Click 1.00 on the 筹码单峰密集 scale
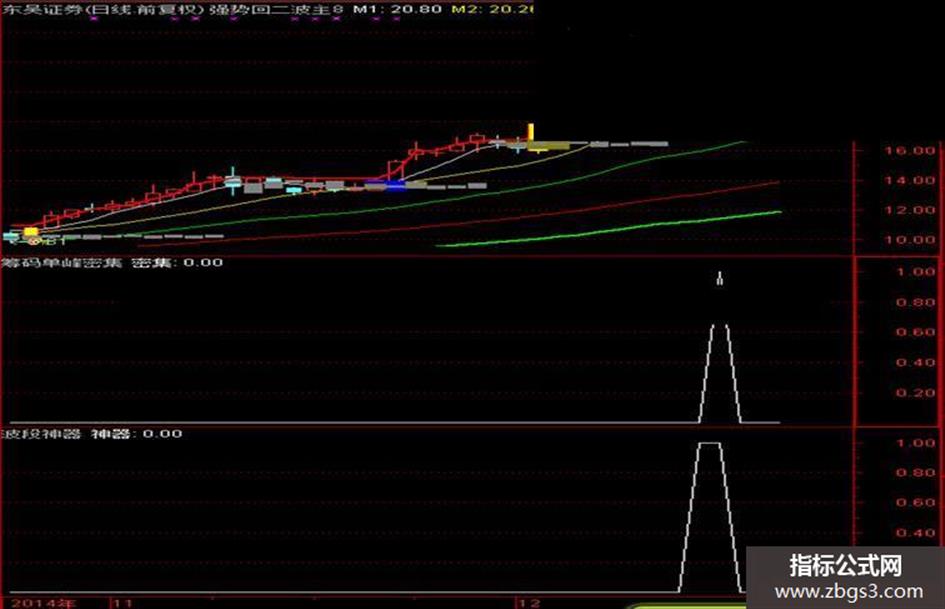 (915, 272)
